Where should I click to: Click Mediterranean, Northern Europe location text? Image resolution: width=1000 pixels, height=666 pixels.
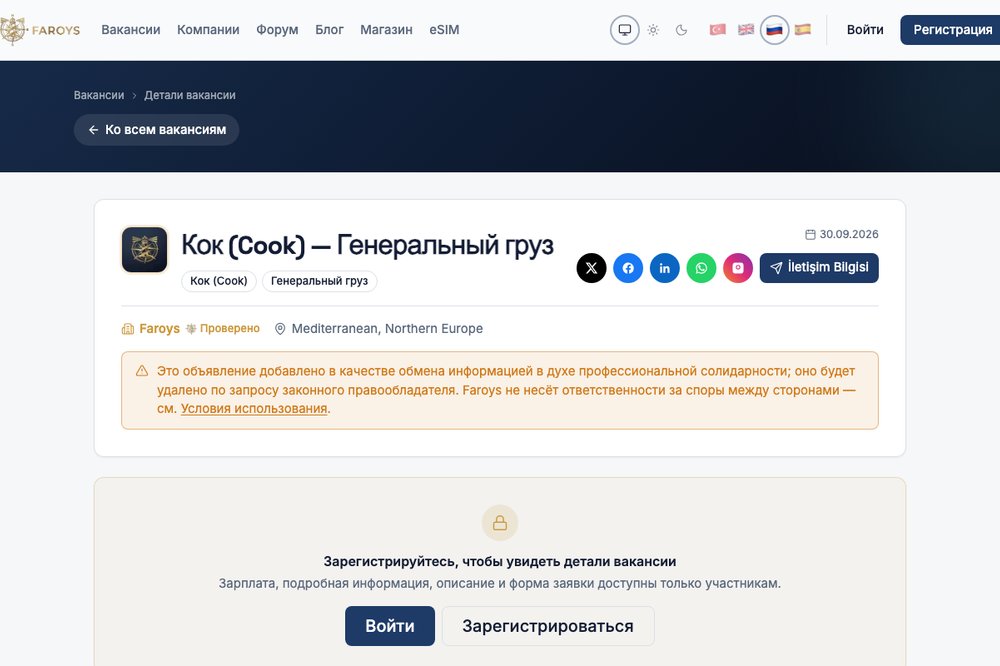[x=387, y=329]
